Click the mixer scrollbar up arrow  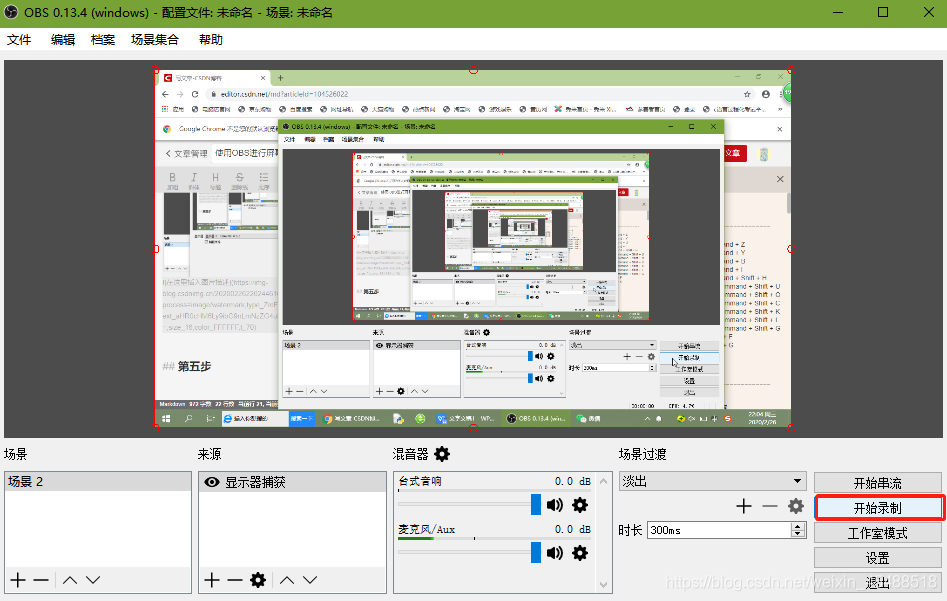point(603,481)
